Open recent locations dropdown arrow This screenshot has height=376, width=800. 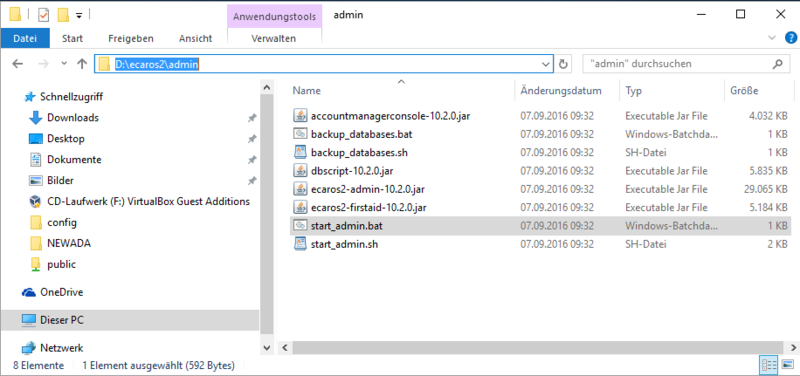coord(64,64)
